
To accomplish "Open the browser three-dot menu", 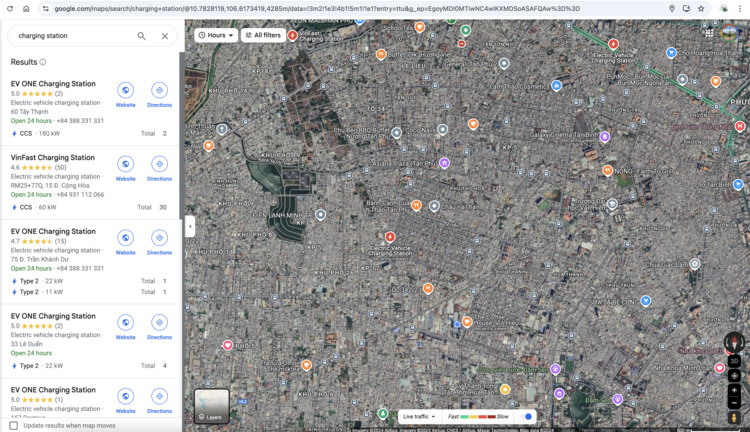I will coord(740,9).
